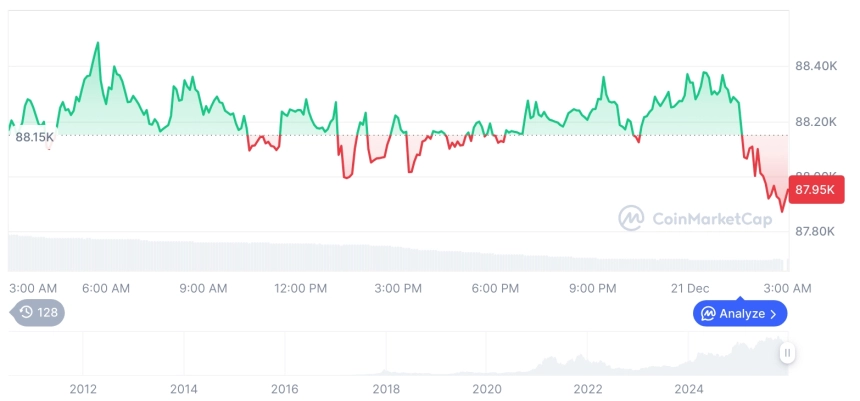
Task: Jump to 2012 on the overview timeline
Action: click(82, 388)
